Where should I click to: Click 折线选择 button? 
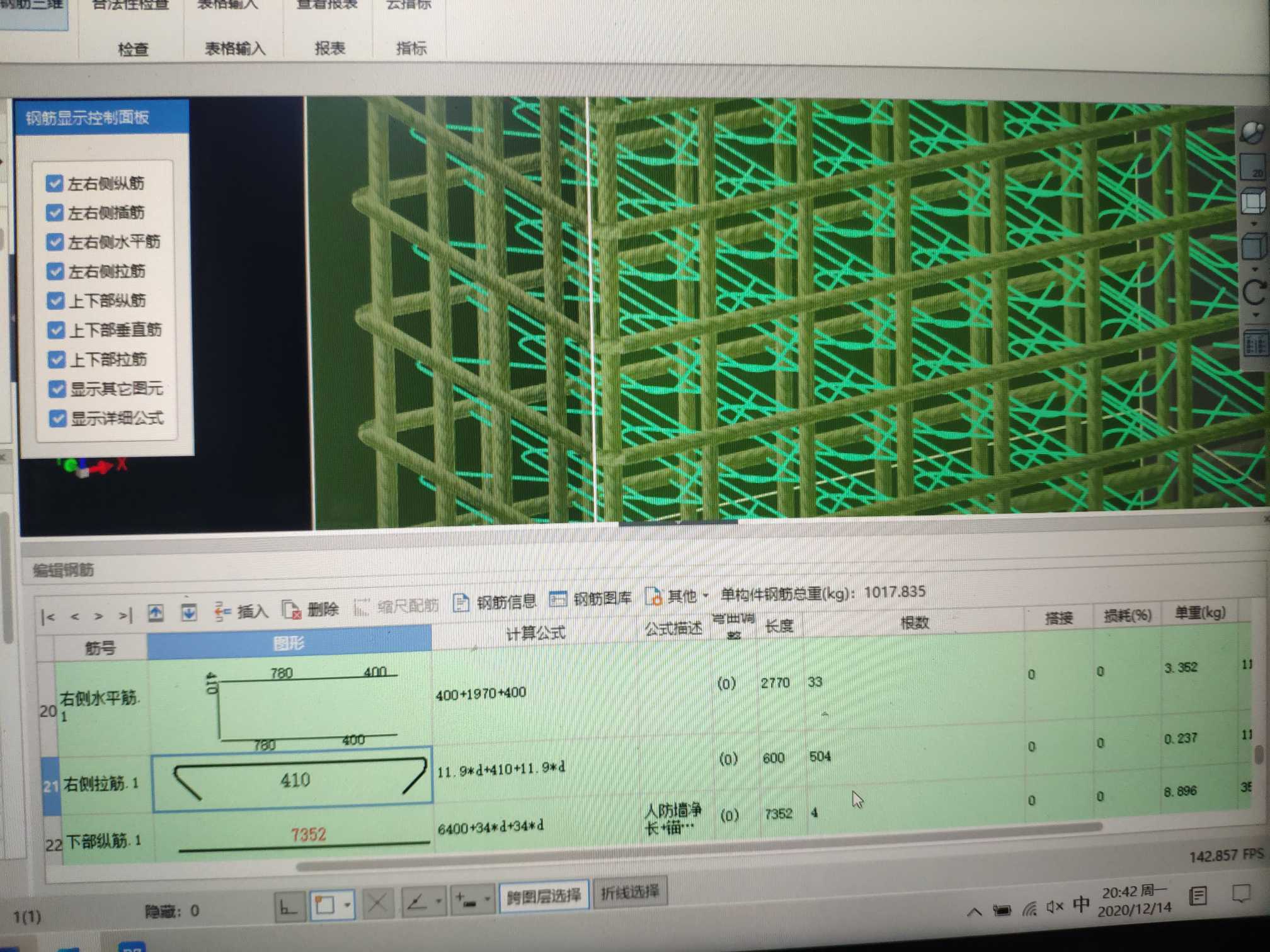click(630, 892)
